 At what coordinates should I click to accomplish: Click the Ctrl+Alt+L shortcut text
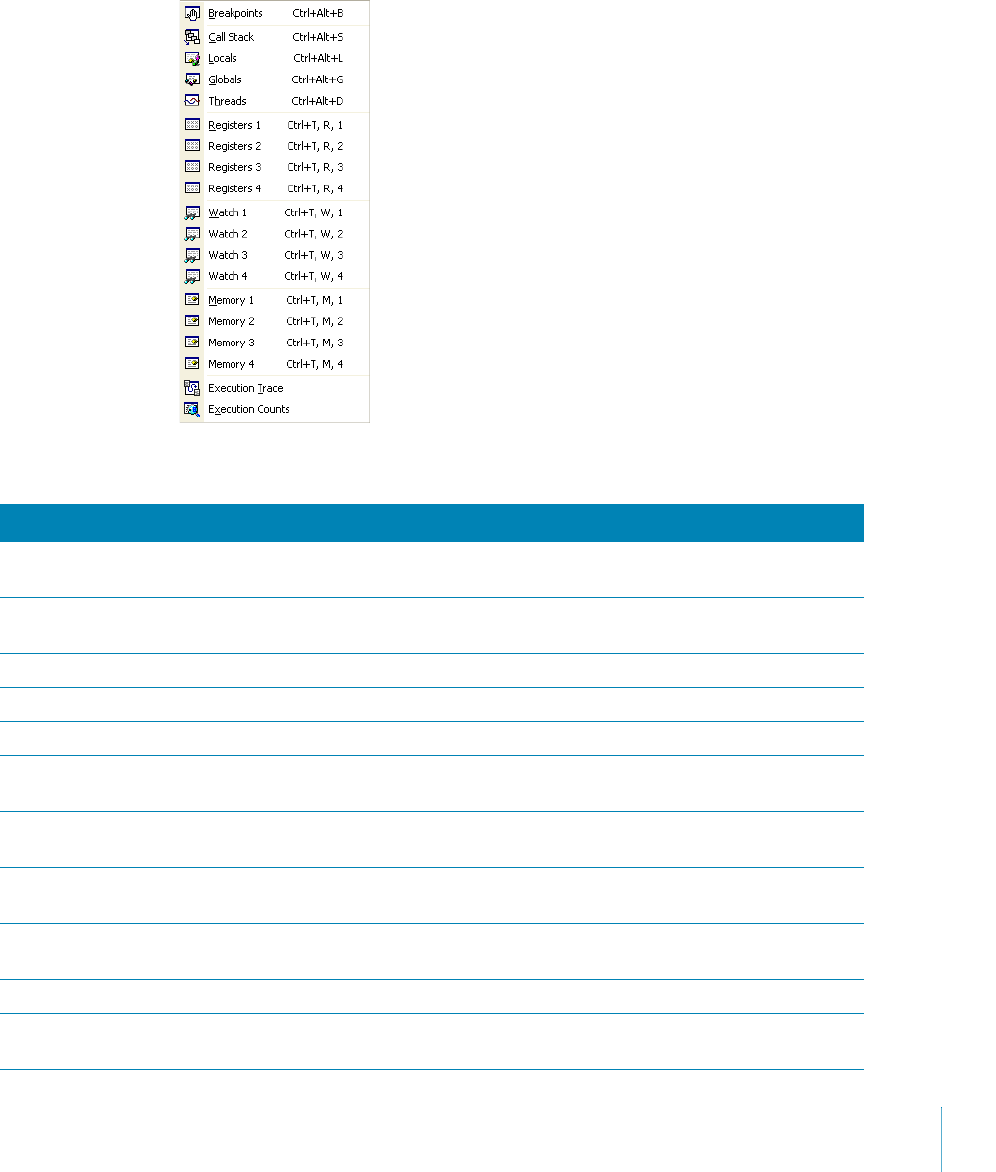pos(318,58)
